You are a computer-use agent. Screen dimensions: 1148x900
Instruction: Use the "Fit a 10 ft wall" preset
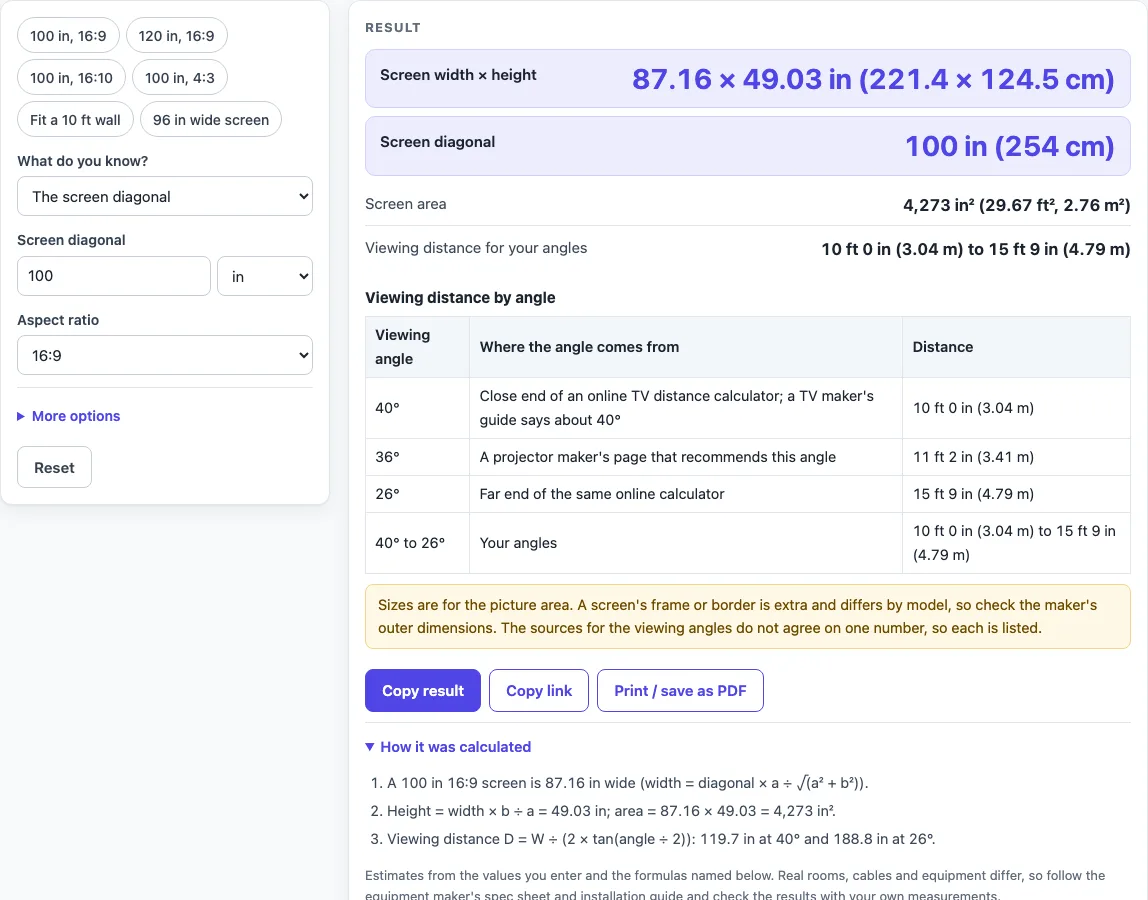(75, 120)
